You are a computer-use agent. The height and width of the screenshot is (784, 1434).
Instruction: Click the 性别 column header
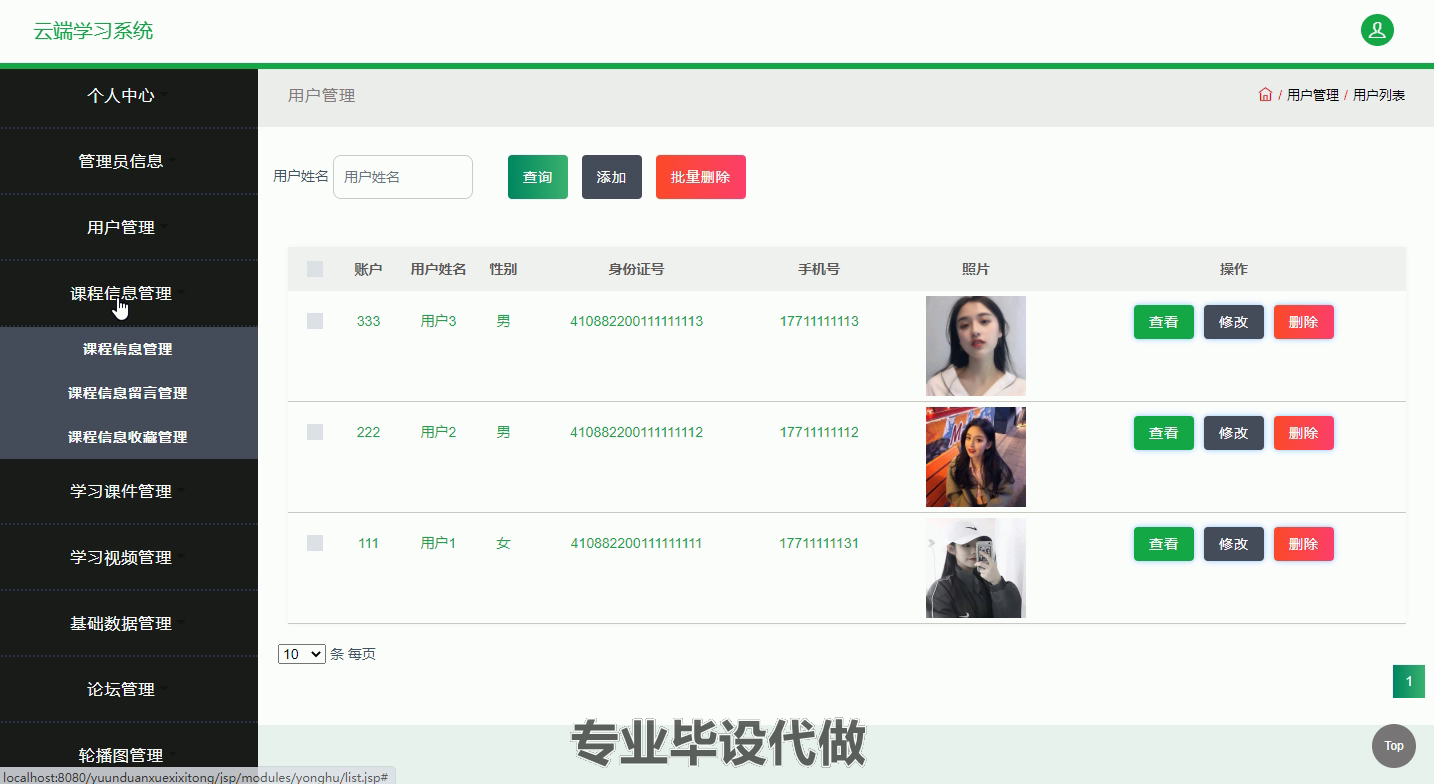[503, 269]
